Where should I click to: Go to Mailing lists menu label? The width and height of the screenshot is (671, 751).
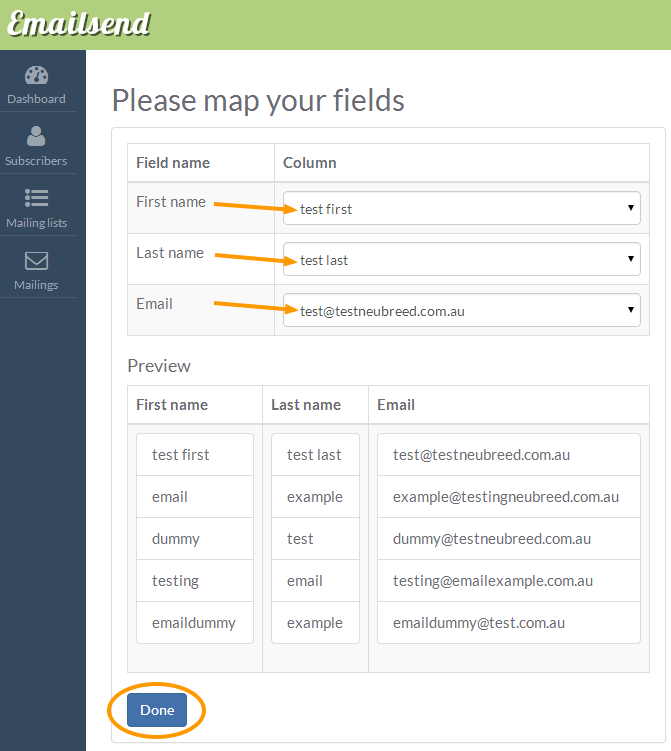pos(36,223)
